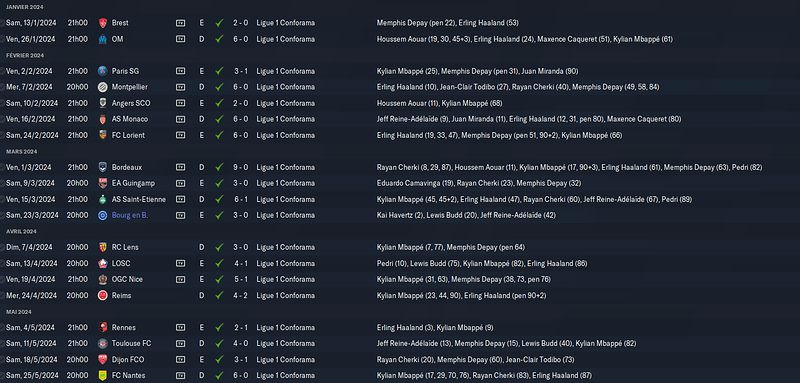800x383 pixels.
Task: Open the AS Monaco team name
Action: [130, 119]
